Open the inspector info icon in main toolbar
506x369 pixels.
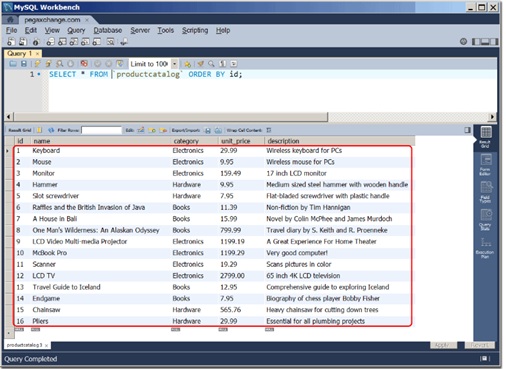point(36,42)
